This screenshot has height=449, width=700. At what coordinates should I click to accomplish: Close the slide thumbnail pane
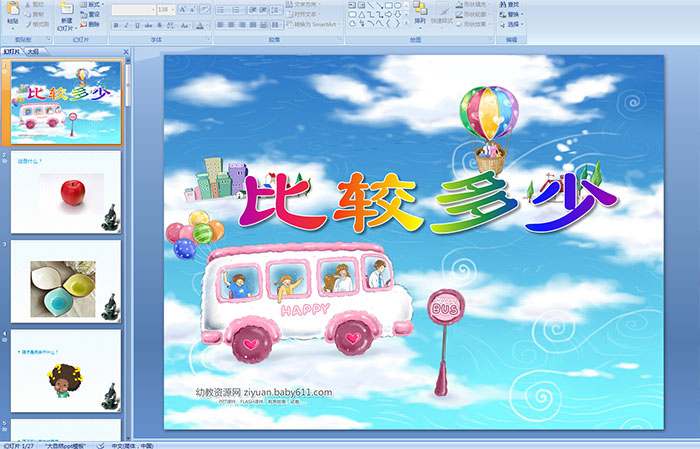[125, 50]
